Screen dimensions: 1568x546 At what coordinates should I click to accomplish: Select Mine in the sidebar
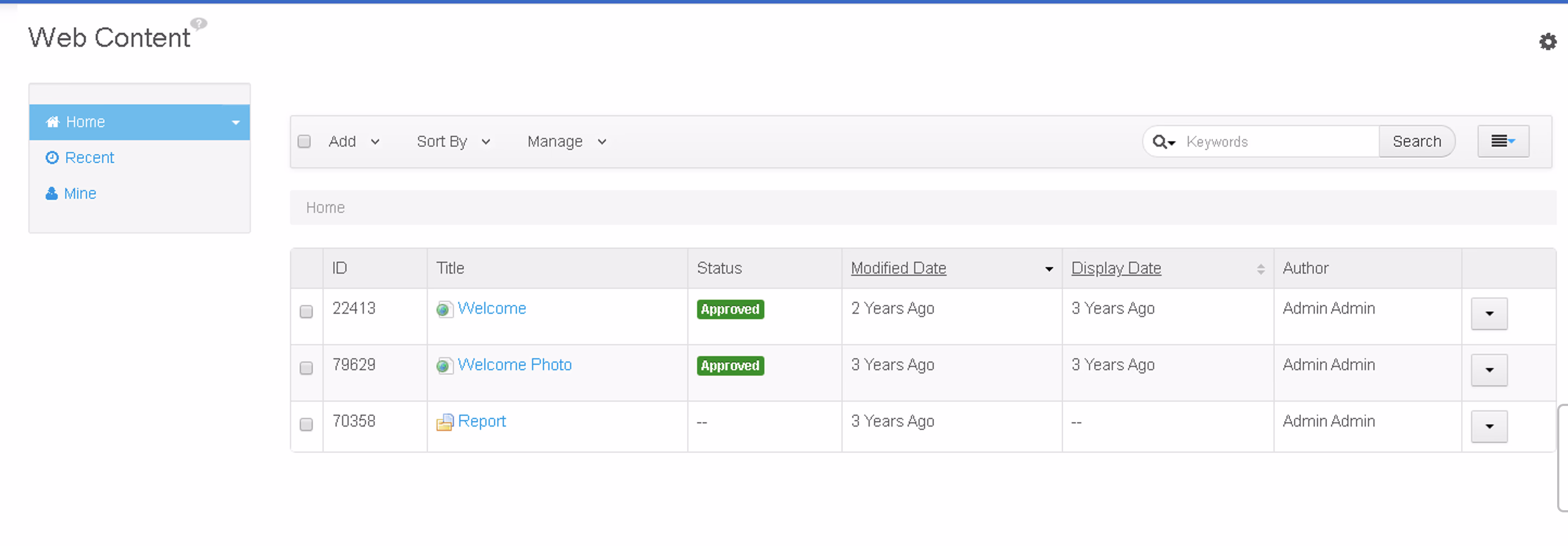pos(80,194)
